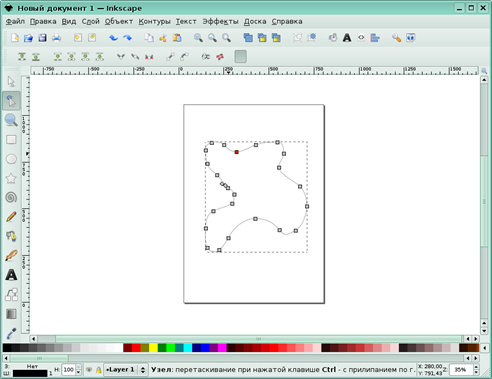
Task: Print the document icon
Action: coord(56,38)
